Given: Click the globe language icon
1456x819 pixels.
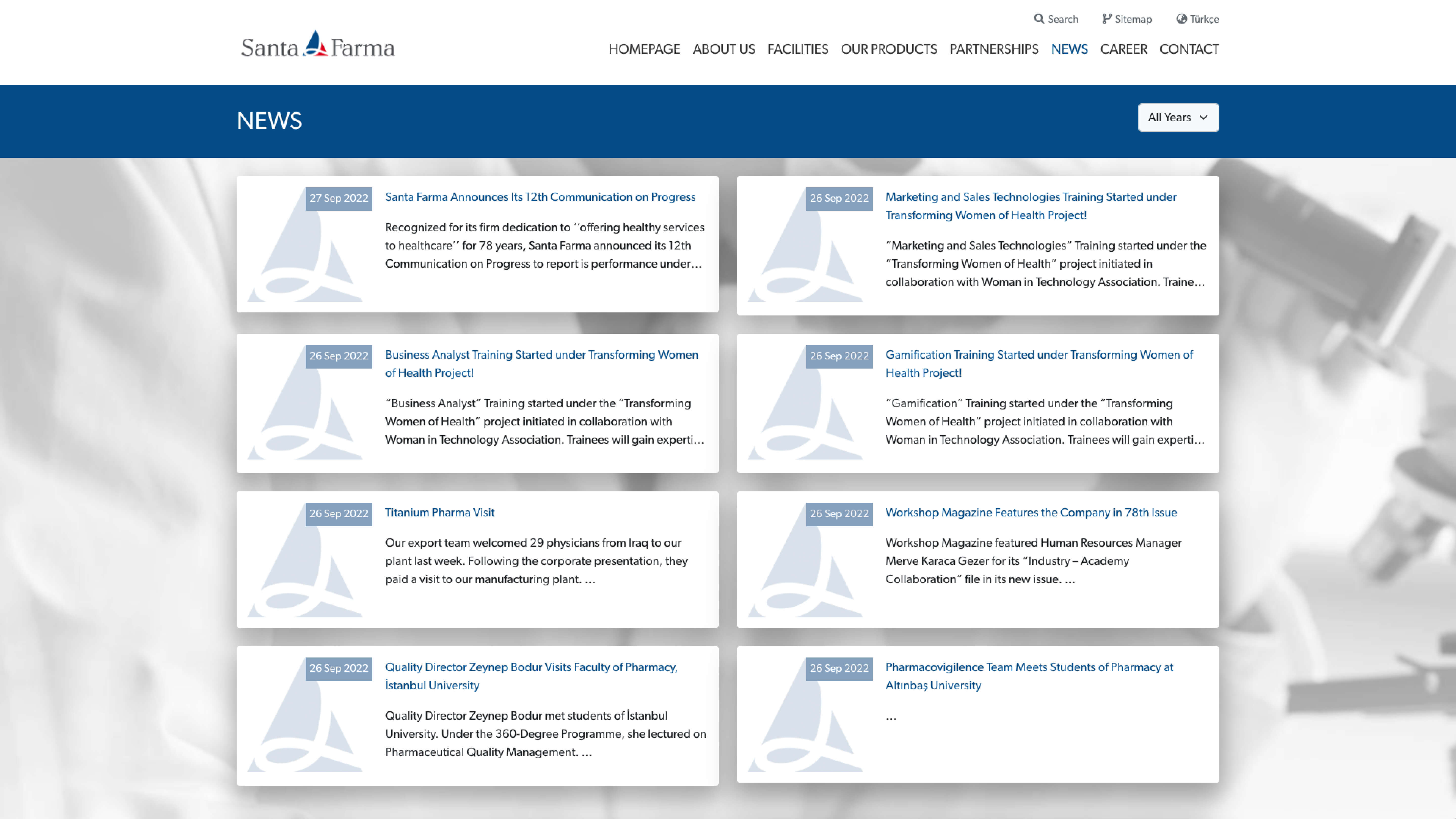Looking at the screenshot, I should point(1181,19).
